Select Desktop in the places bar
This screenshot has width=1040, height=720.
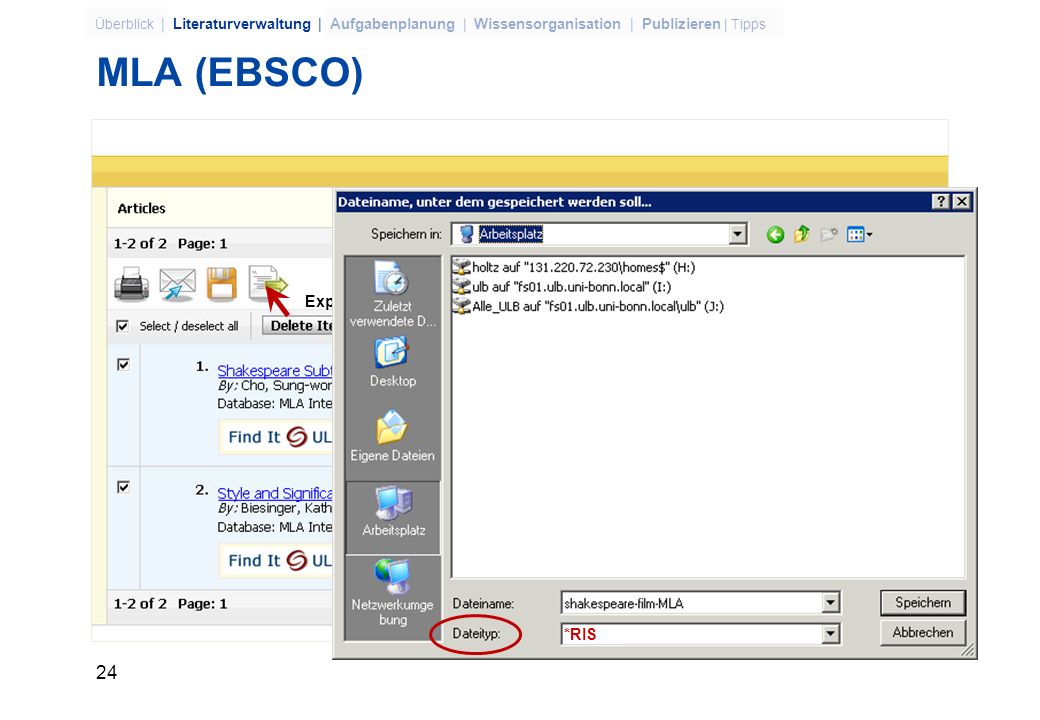point(393,362)
